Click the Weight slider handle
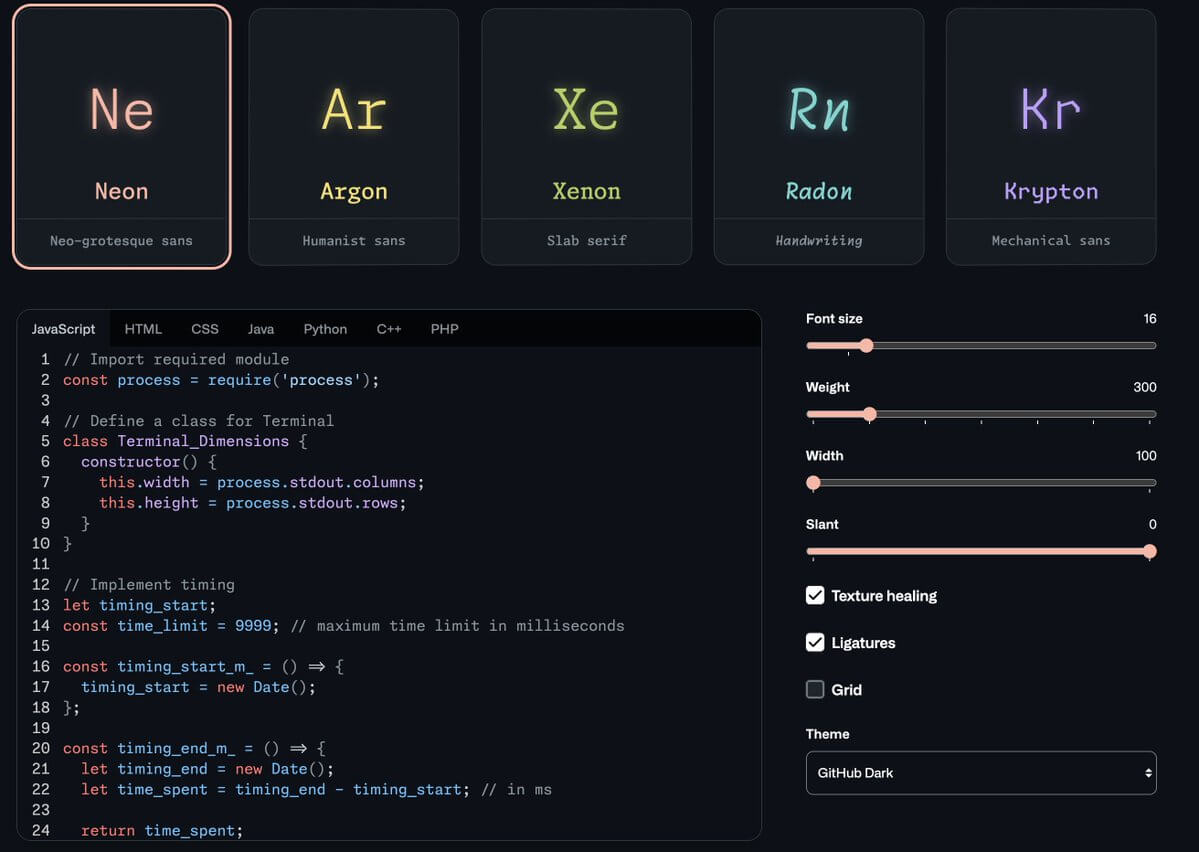 click(x=868, y=413)
